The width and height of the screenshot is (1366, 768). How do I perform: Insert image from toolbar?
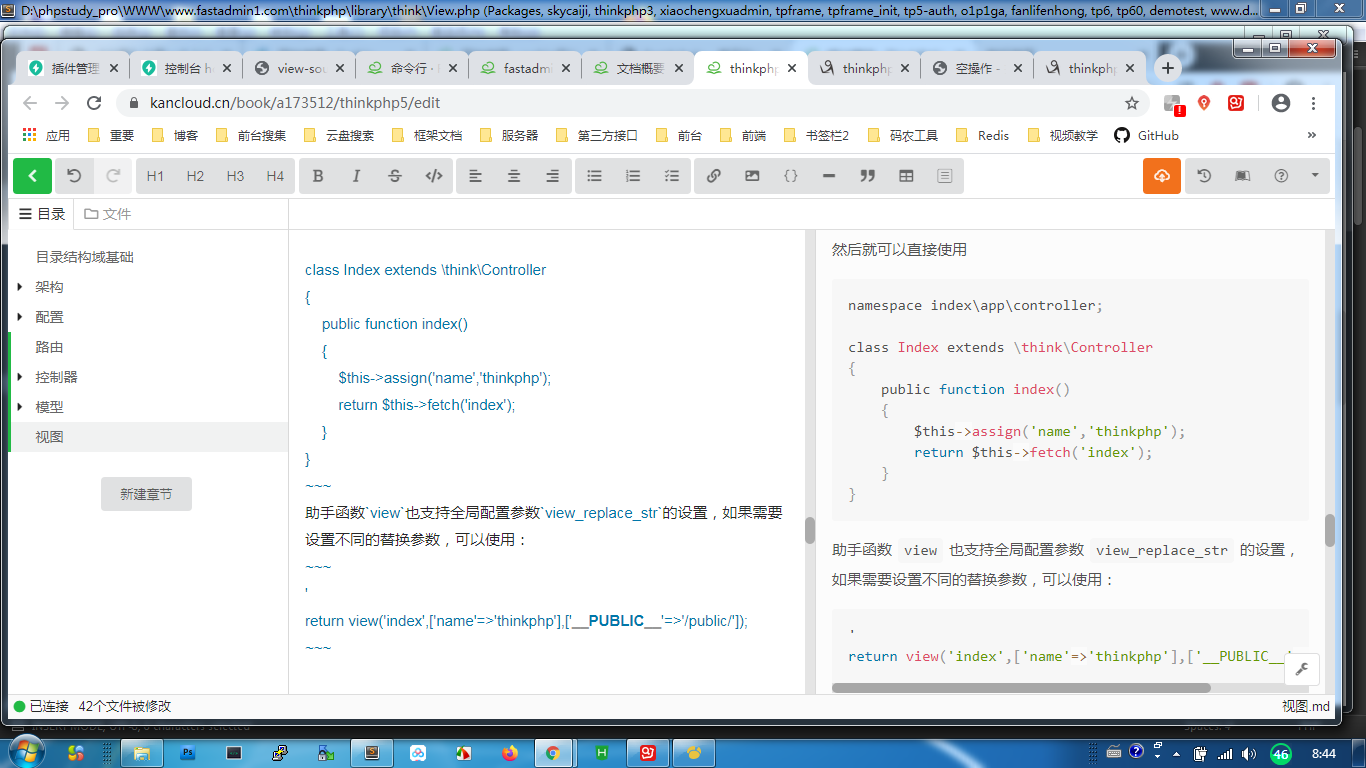click(752, 176)
